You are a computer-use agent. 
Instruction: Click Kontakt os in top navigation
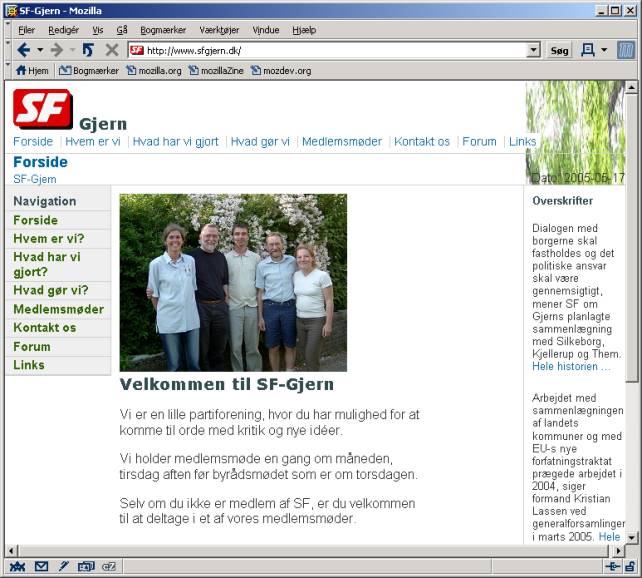point(422,142)
